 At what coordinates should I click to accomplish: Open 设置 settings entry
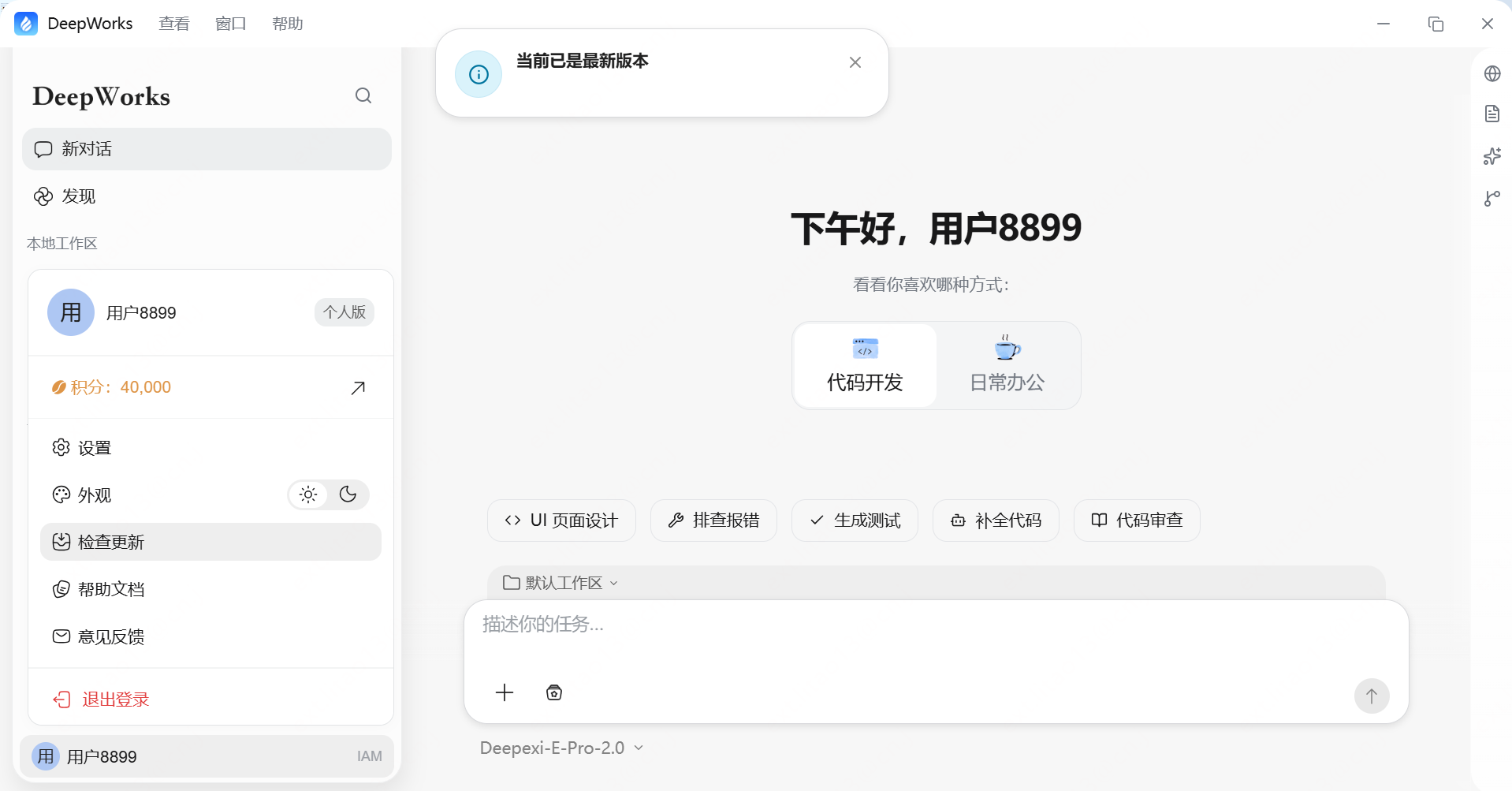(210, 448)
